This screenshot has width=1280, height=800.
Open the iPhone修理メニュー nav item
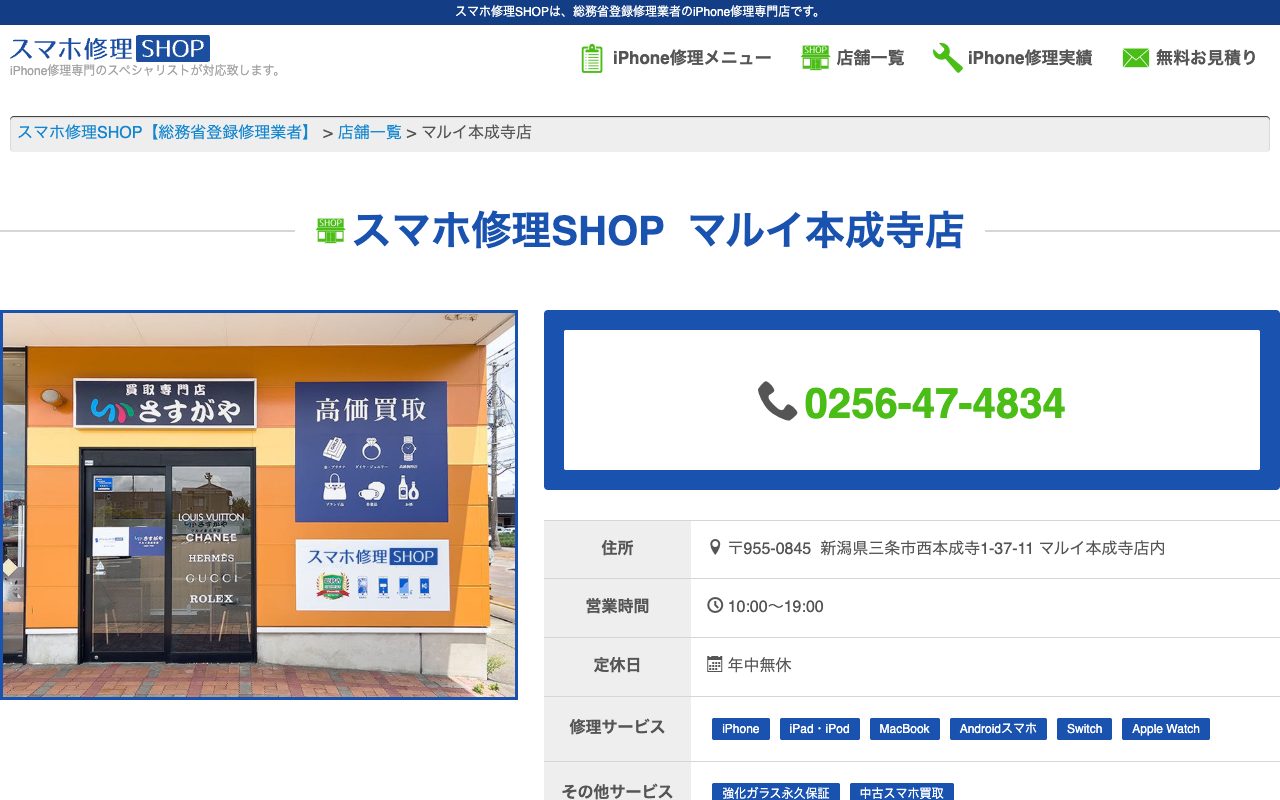[x=692, y=58]
